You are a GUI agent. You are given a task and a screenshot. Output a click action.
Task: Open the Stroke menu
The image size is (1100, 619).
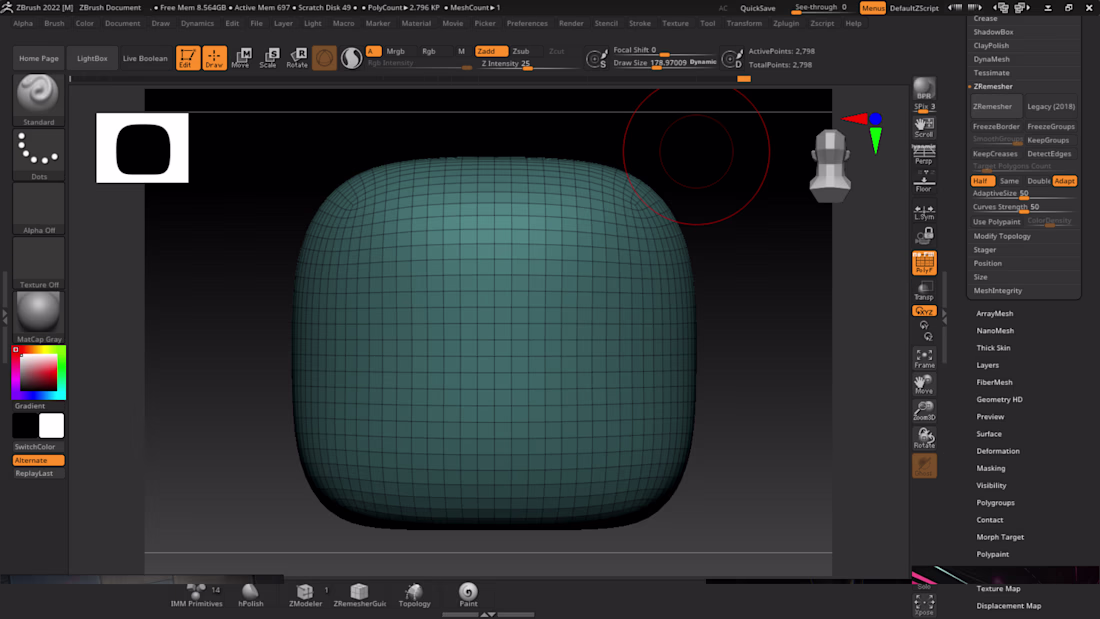[640, 23]
